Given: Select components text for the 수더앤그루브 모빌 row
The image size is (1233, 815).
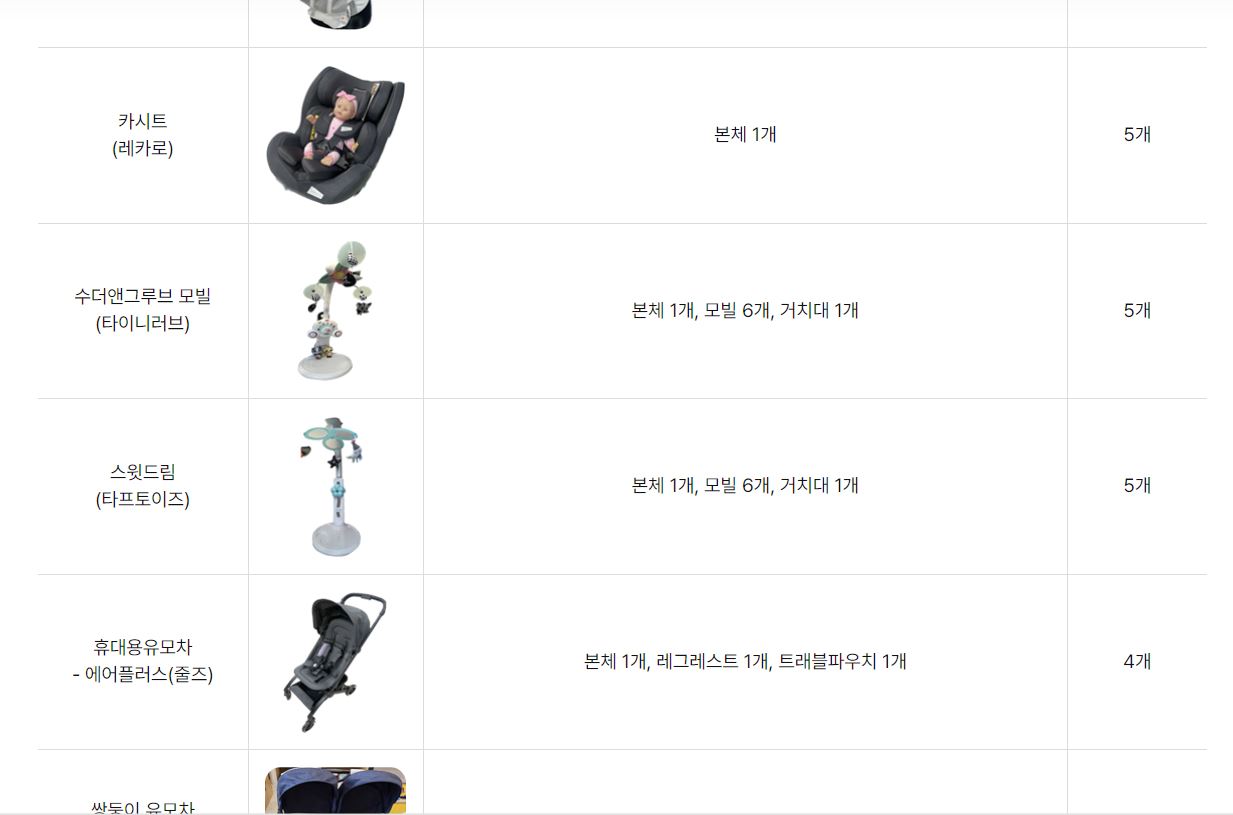Looking at the screenshot, I should [745, 310].
